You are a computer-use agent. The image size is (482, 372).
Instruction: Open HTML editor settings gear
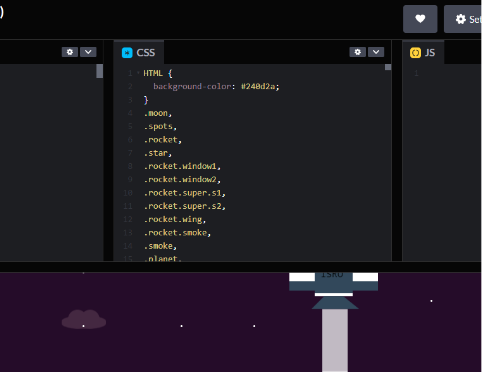click(x=70, y=52)
